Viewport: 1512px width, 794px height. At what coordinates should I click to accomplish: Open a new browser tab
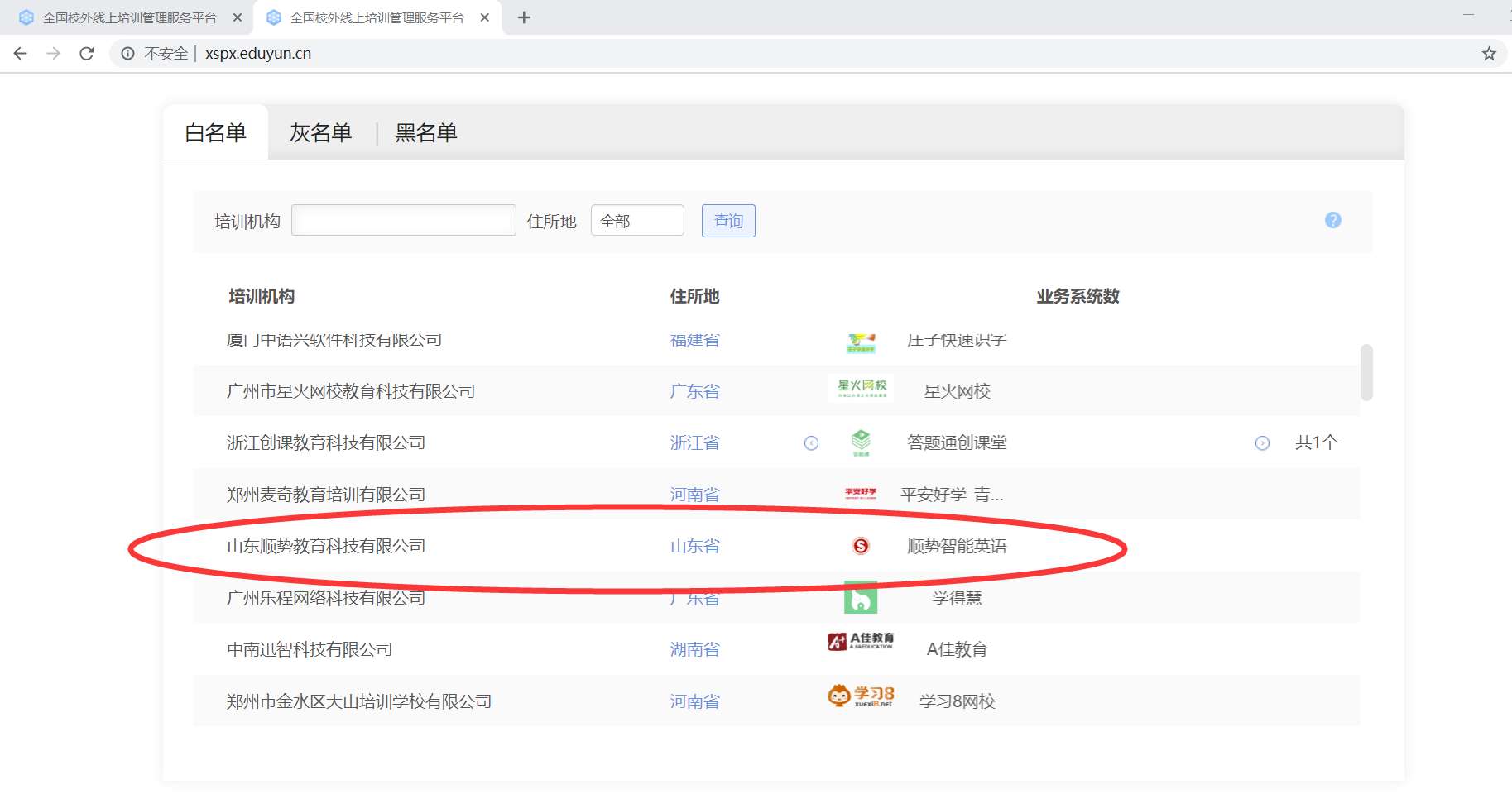(524, 17)
